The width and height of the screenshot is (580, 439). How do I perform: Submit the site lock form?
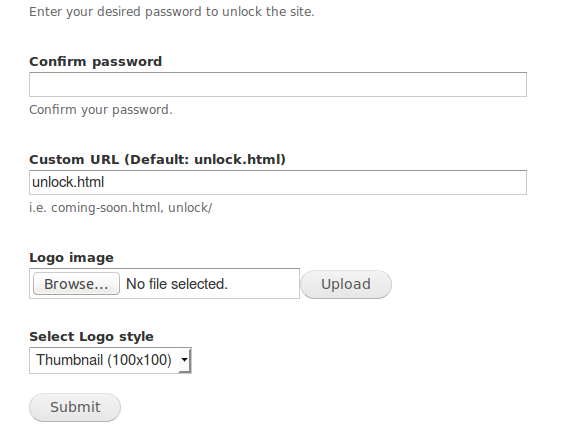[x=75, y=407]
